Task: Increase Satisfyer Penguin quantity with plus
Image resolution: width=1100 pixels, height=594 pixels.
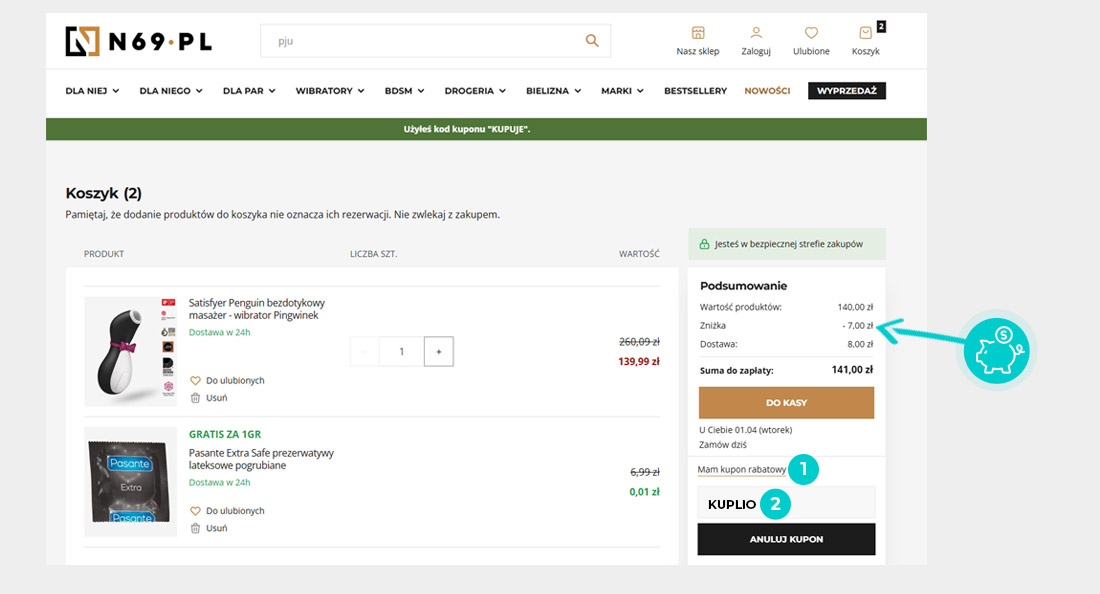Action: coord(439,352)
